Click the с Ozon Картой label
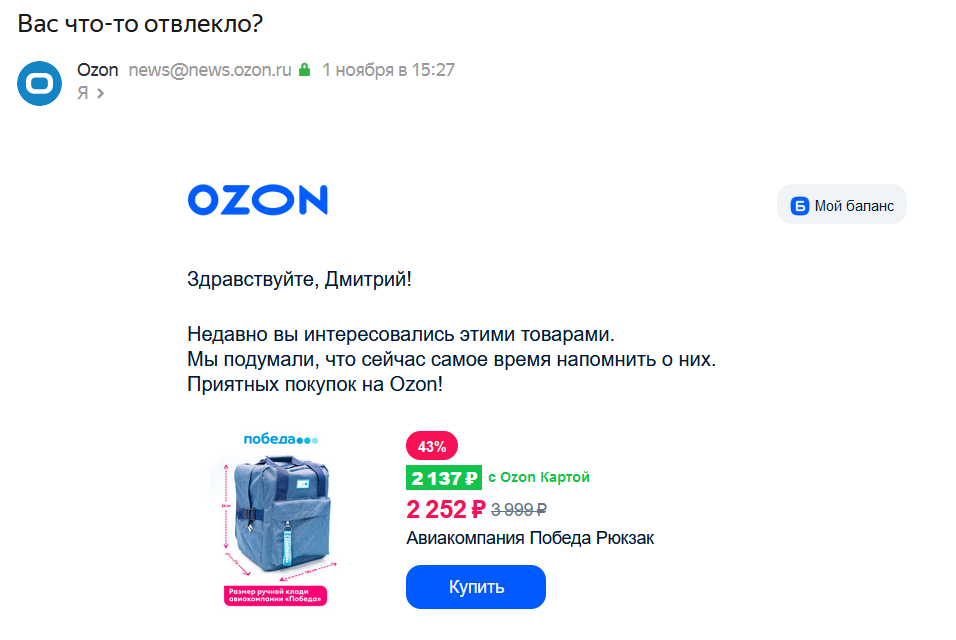 click(x=538, y=478)
